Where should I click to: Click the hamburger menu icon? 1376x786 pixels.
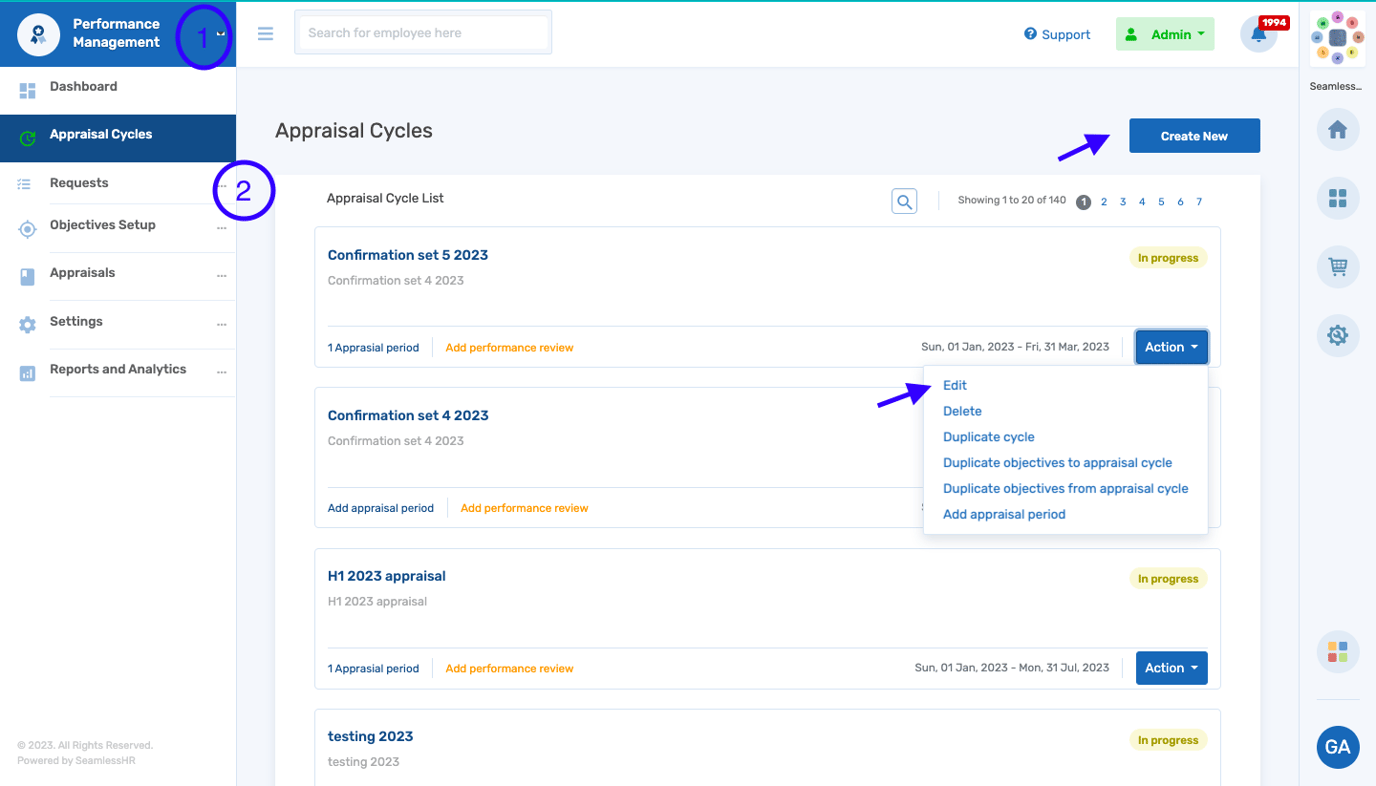point(265,34)
